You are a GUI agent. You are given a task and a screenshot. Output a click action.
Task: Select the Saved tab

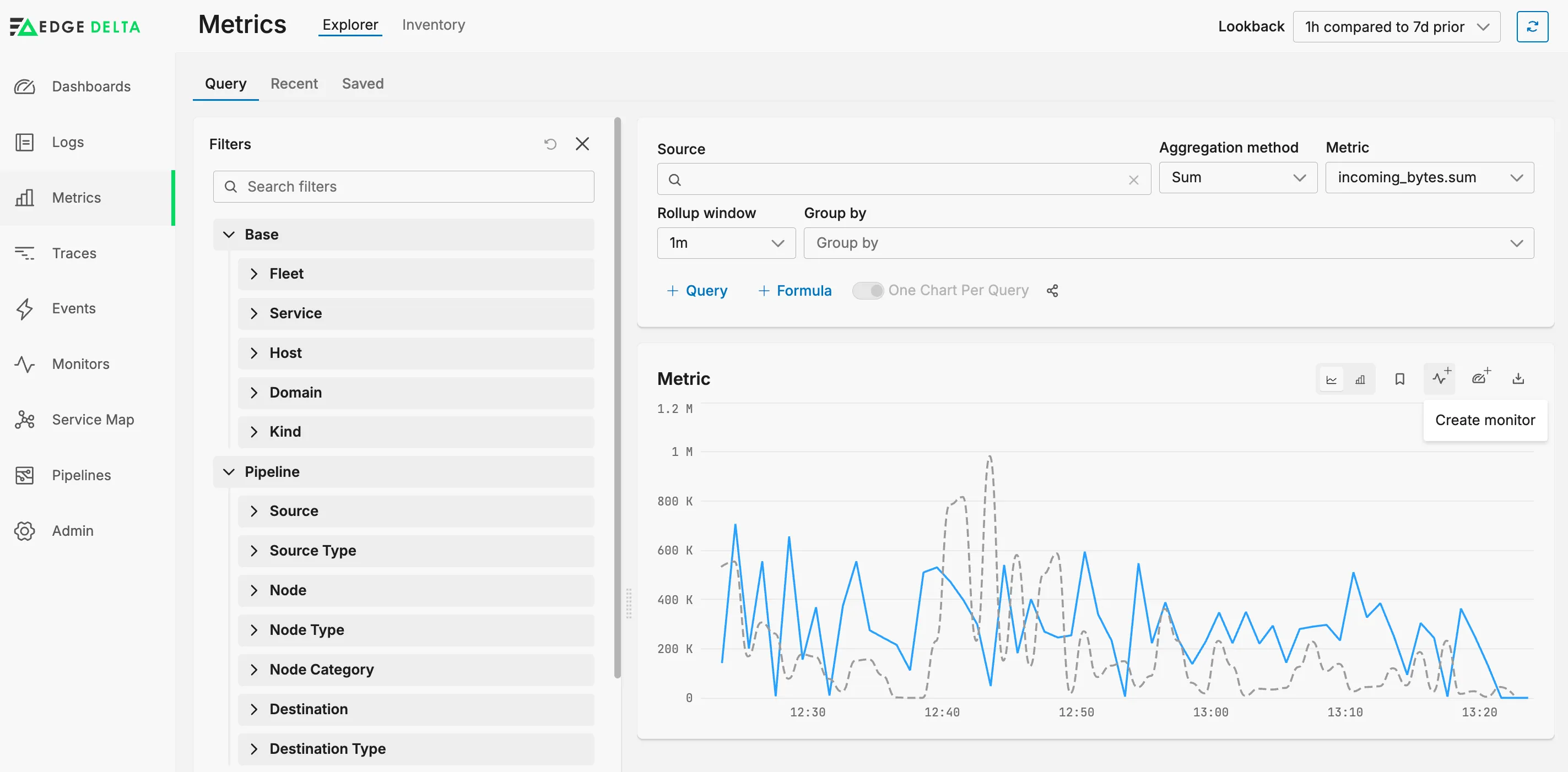tap(363, 84)
